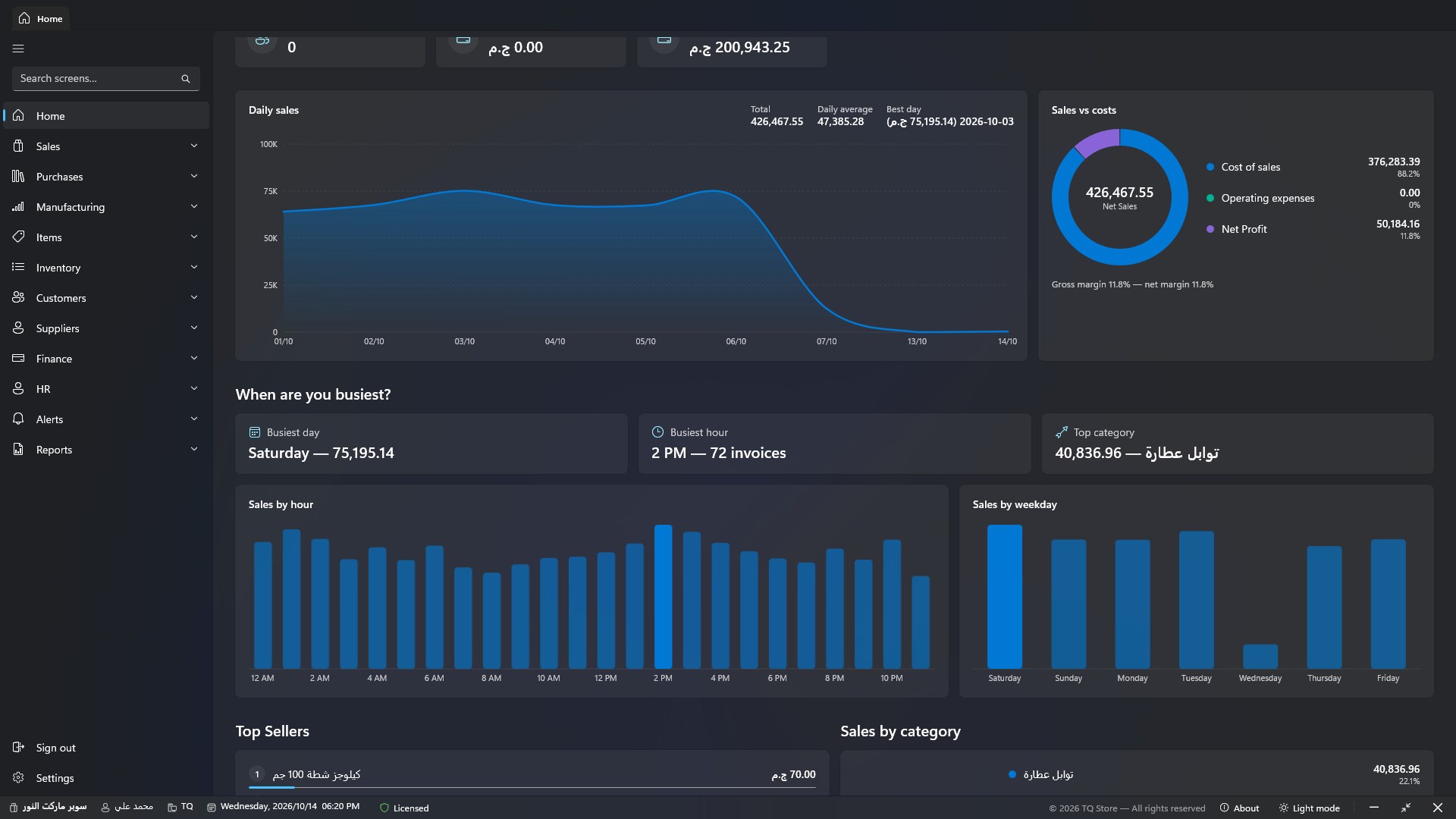The image size is (1456, 819).
Task: Click the Busiest hour clock icon
Action: click(657, 432)
